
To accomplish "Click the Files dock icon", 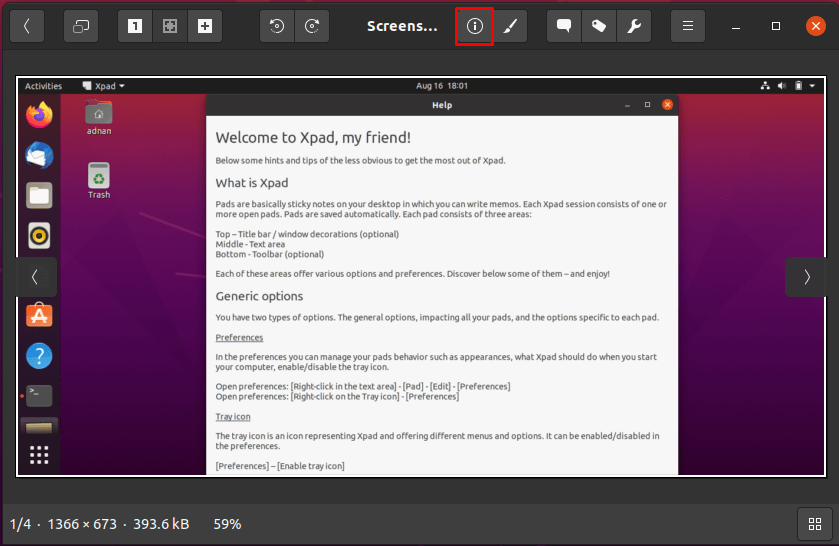I will (39, 195).
